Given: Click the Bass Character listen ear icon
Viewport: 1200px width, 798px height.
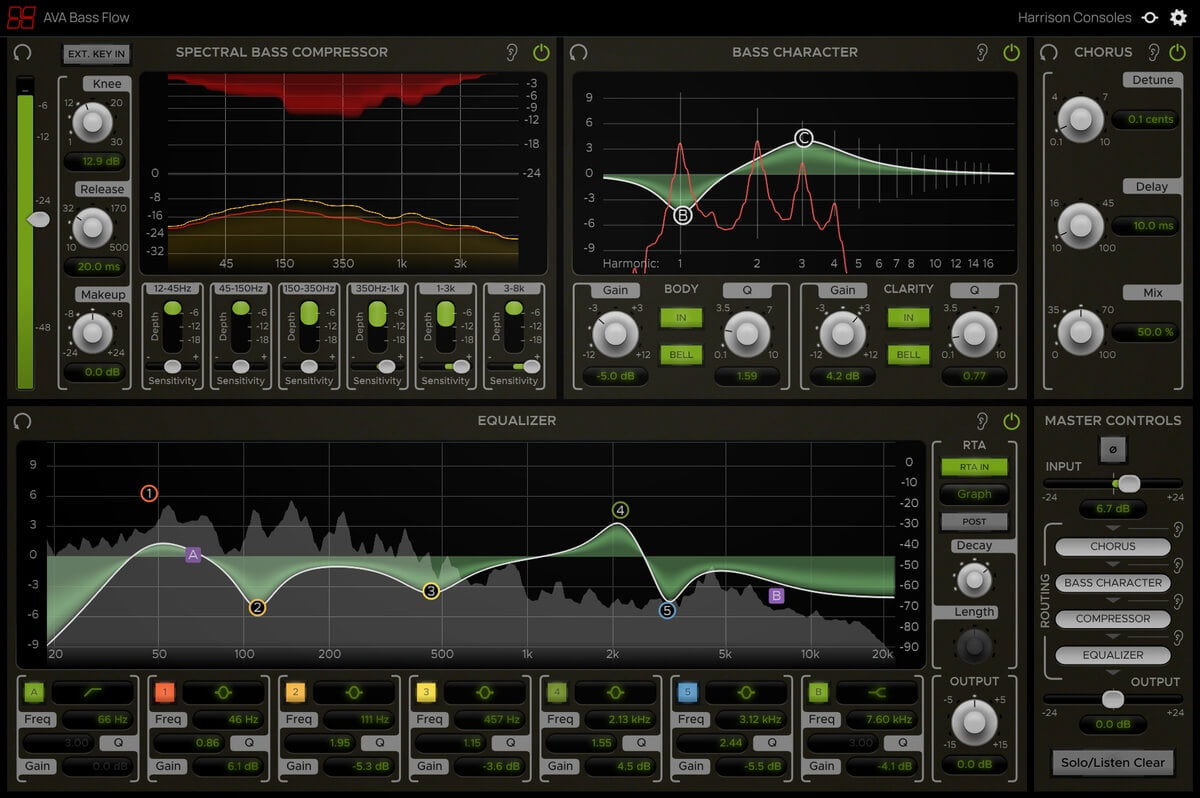Looking at the screenshot, I should pos(982,52).
